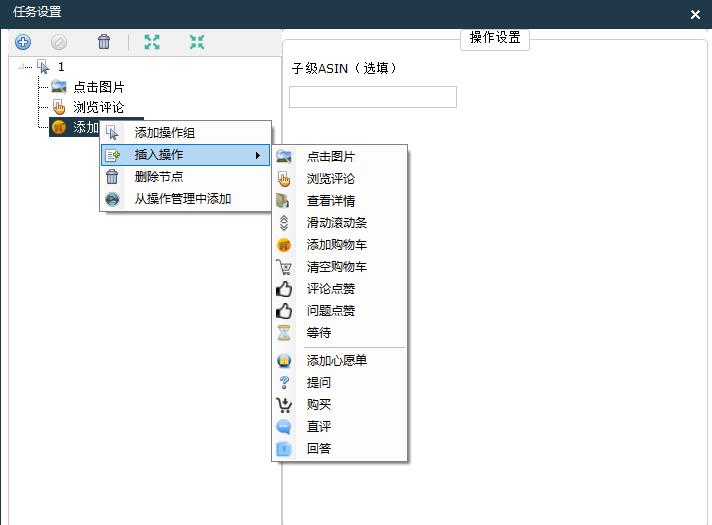
Task: Click the empty cart icon beside 清空购物车
Action: click(x=284, y=267)
